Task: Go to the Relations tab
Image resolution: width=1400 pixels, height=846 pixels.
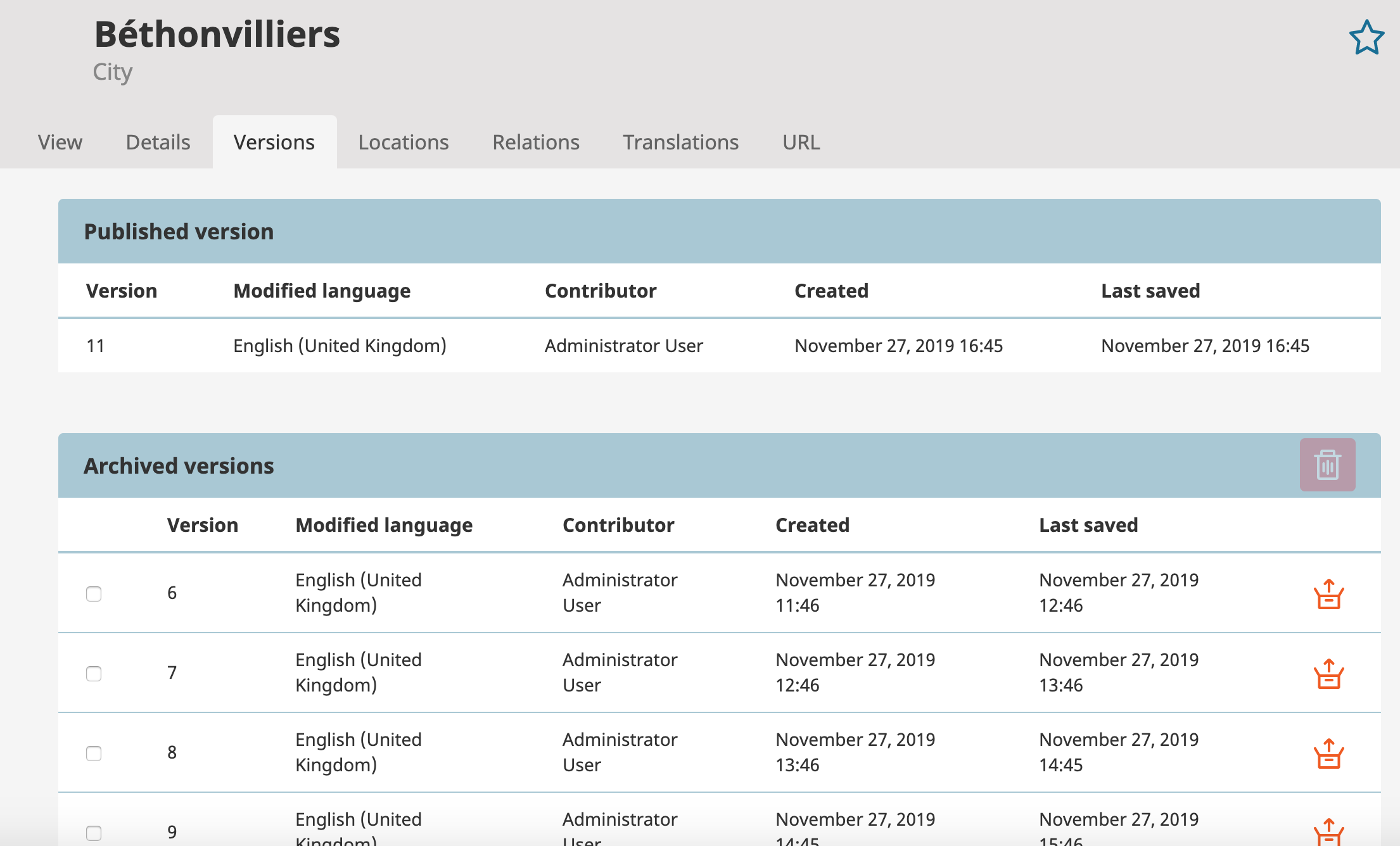Action: point(536,142)
